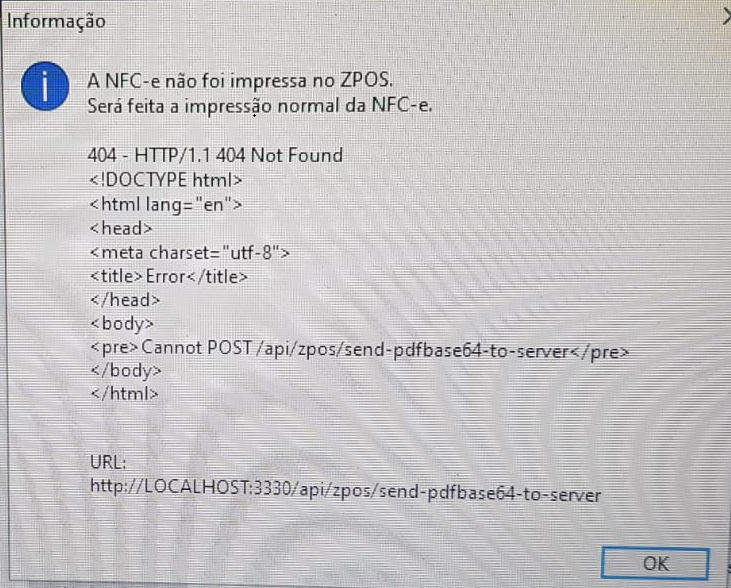Viewport: 731px width, 588px height.
Task: Close the Informação dialog with the X
Action: coord(726,17)
